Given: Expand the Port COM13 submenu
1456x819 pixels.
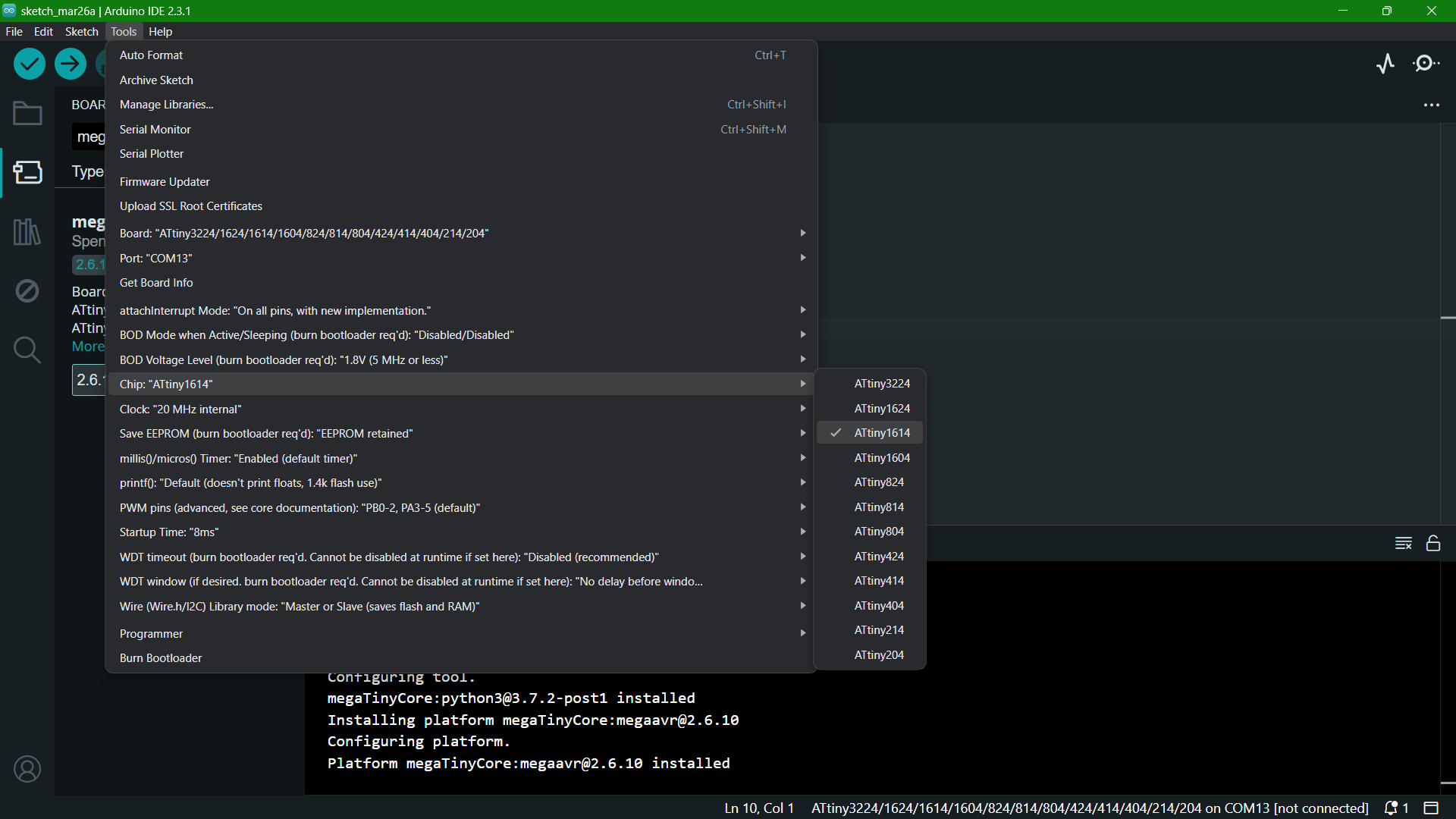Looking at the screenshot, I should click(461, 259).
